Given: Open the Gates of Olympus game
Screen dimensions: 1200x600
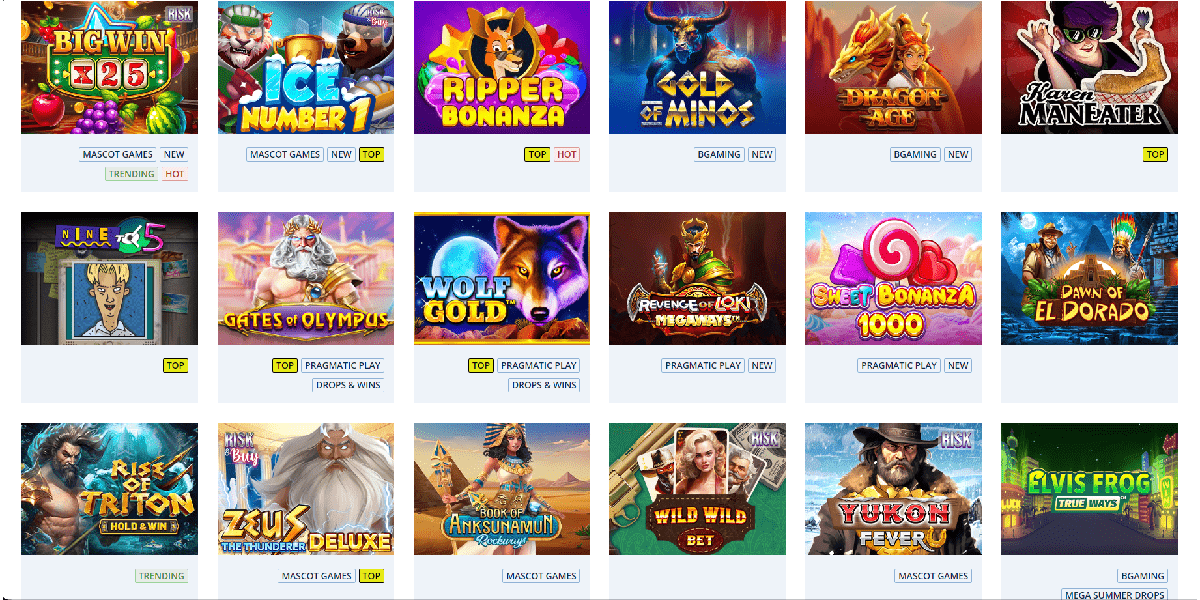Looking at the screenshot, I should coord(306,278).
